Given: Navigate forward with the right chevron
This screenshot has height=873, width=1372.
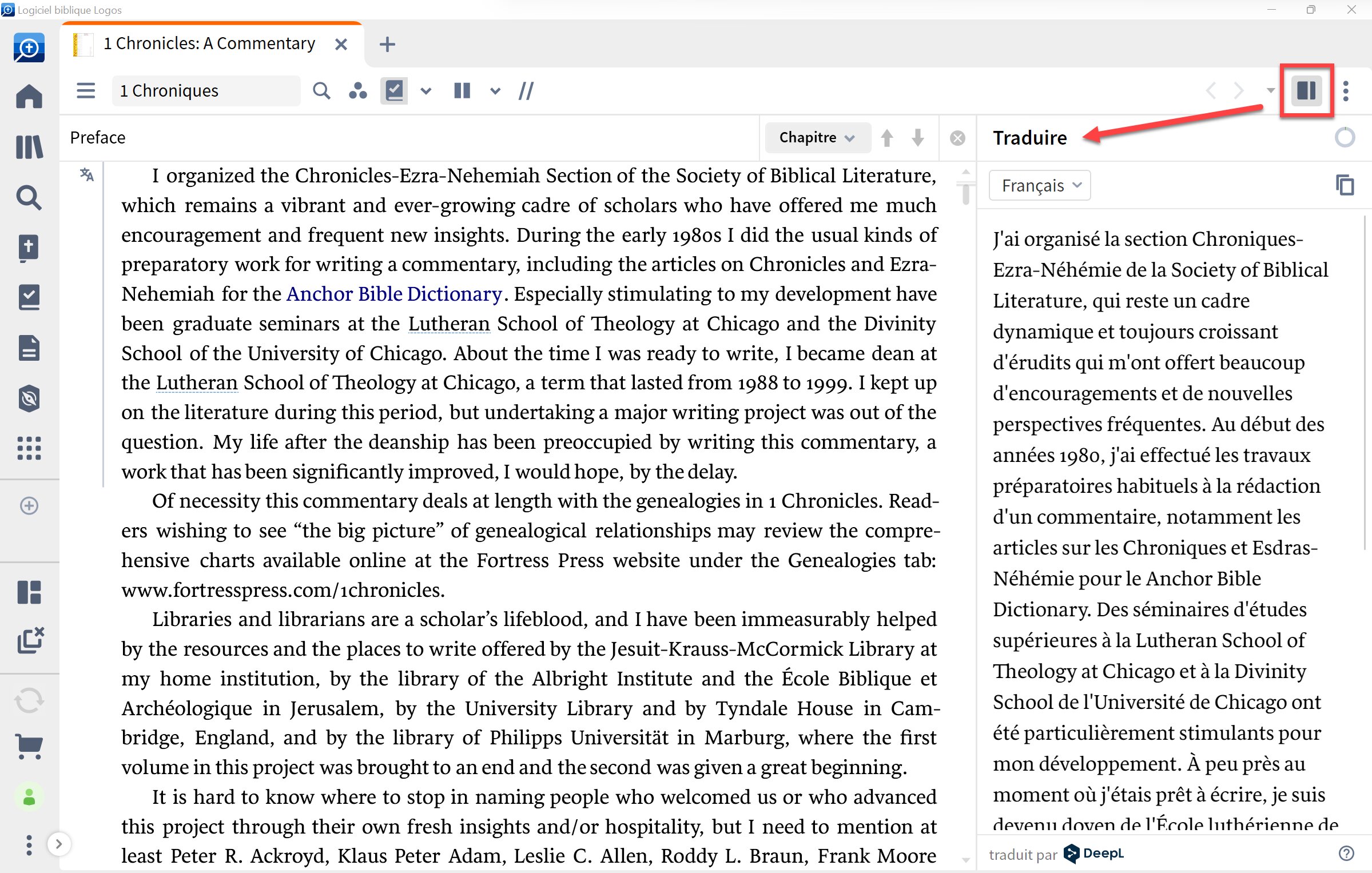Looking at the screenshot, I should point(1239,90).
